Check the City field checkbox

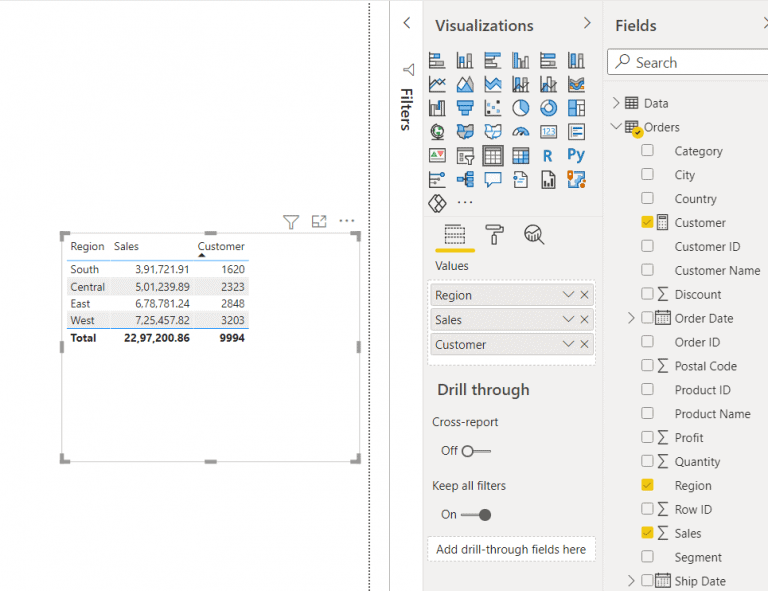click(x=647, y=174)
